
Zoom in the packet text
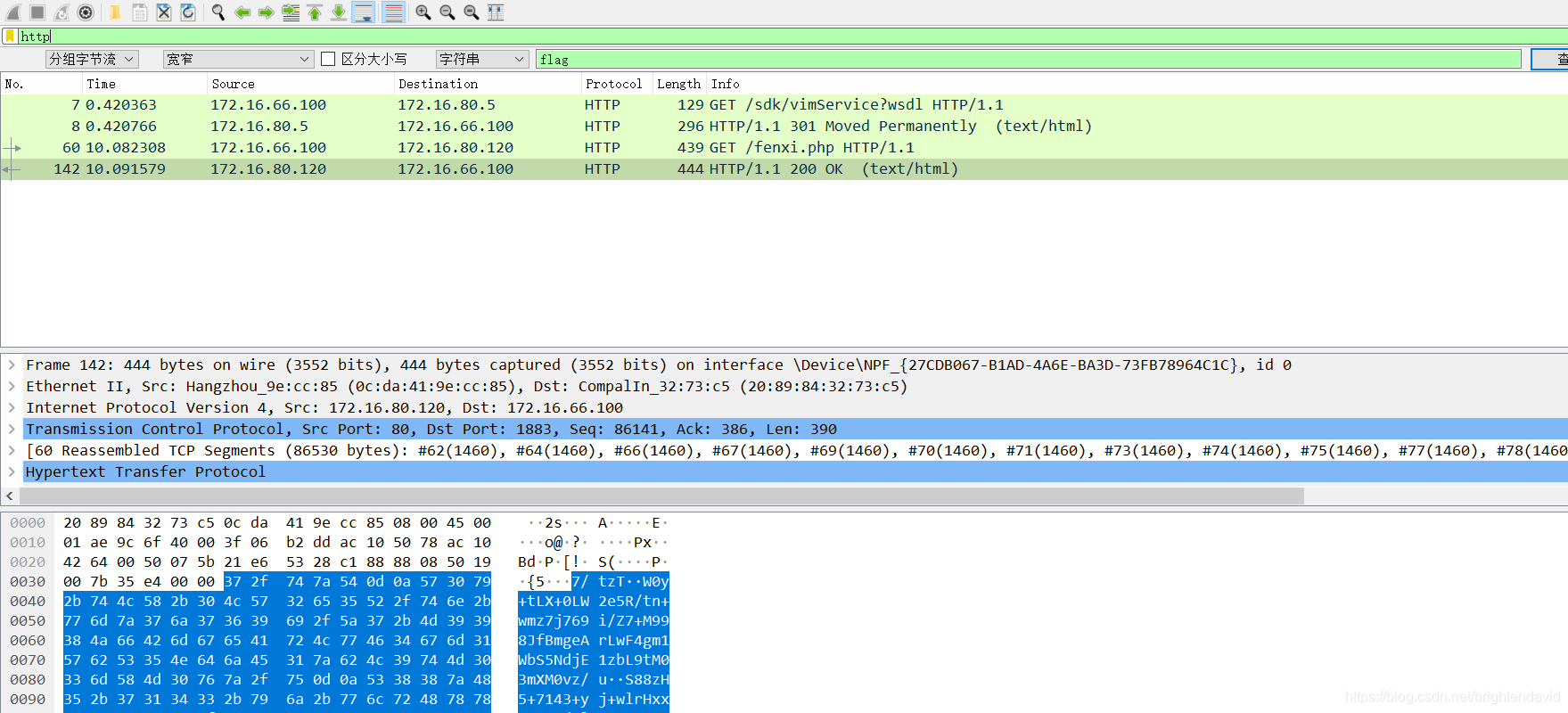(423, 12)
